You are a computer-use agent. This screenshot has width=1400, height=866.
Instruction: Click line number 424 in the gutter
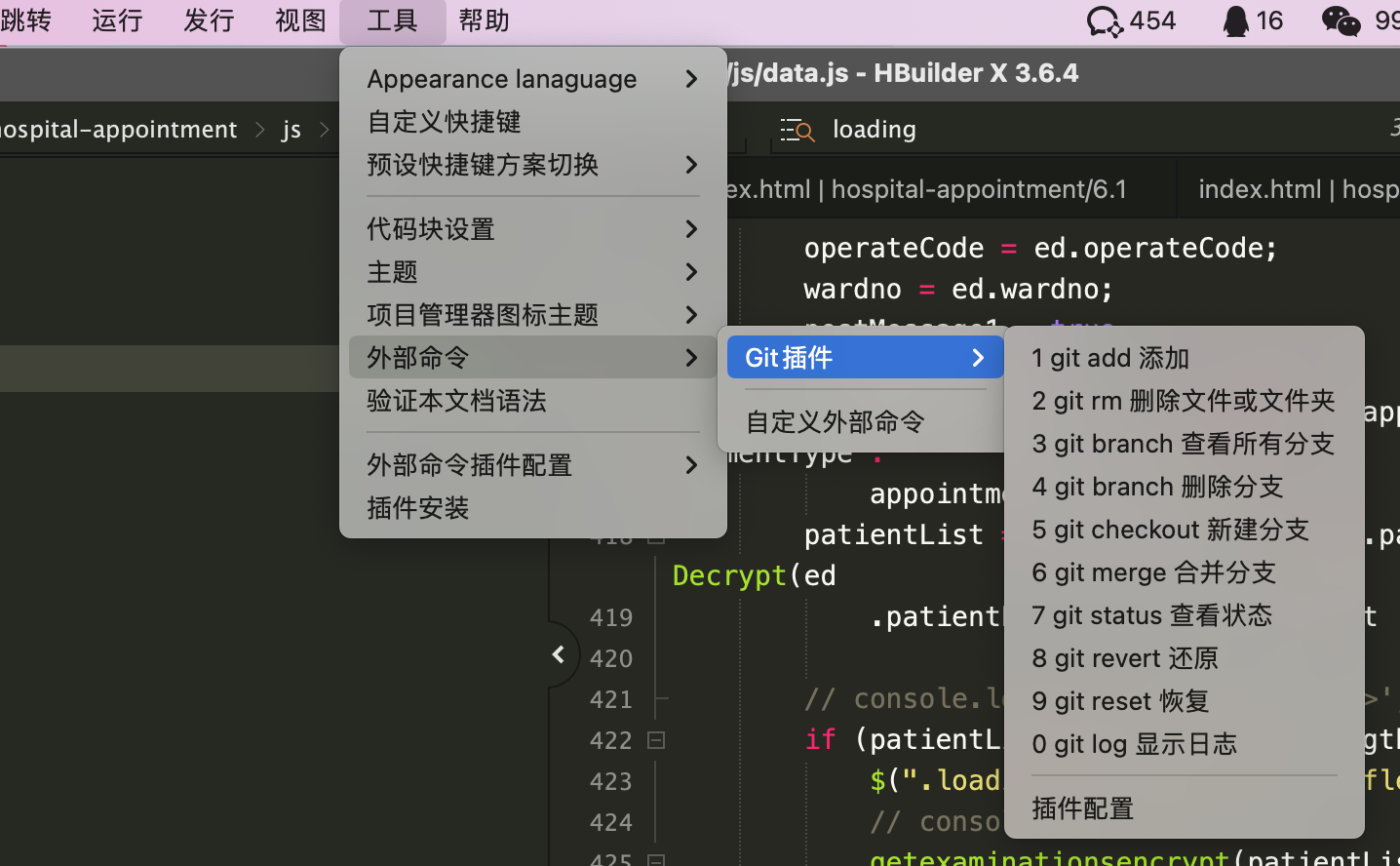tap(611, 822)
